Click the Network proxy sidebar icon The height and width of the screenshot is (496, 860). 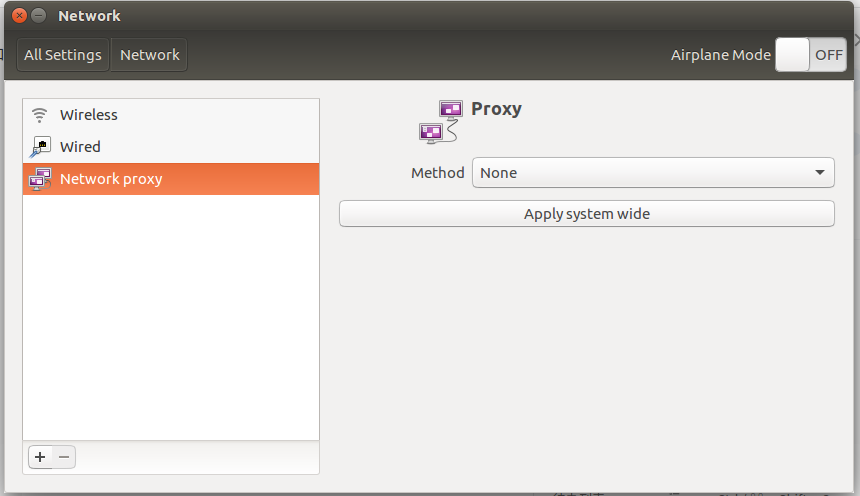click(40, 179)
